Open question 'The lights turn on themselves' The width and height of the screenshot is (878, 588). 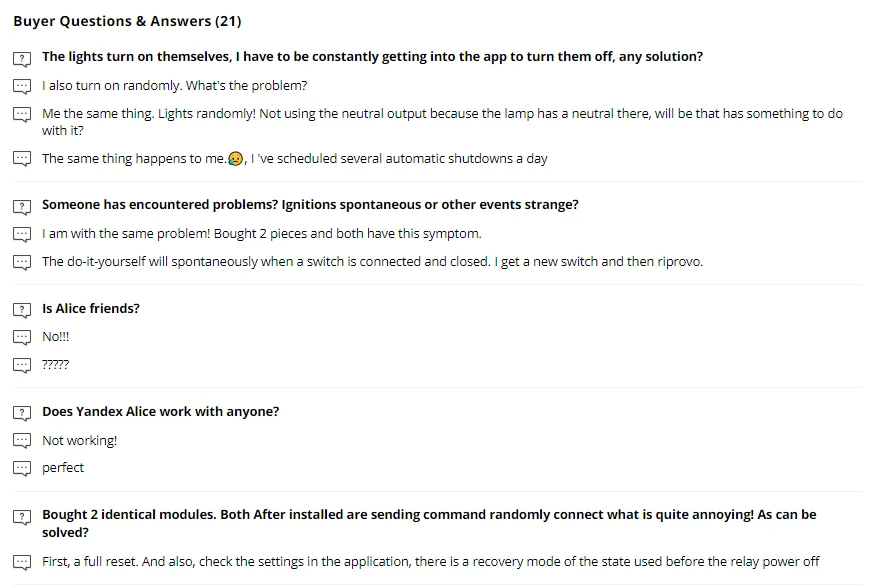coord(372,57)
